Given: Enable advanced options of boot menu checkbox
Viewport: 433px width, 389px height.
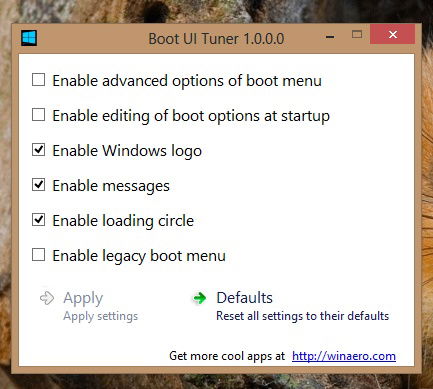Looking at the screenshot, I should 38,80.
